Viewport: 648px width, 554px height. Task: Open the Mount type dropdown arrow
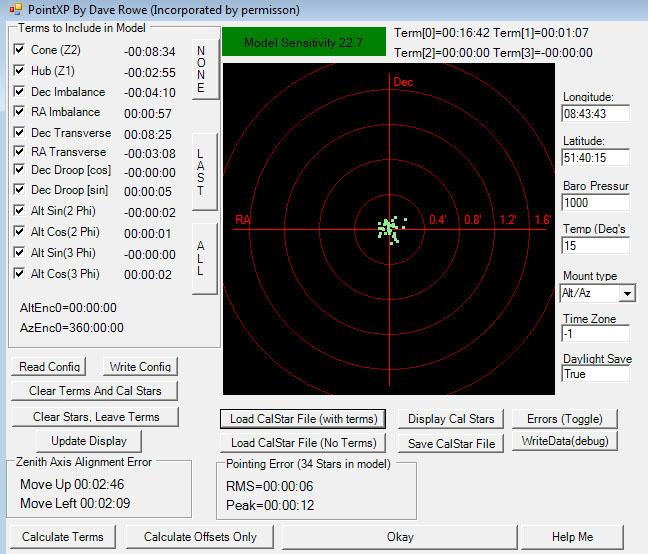[x=627, y=293]
